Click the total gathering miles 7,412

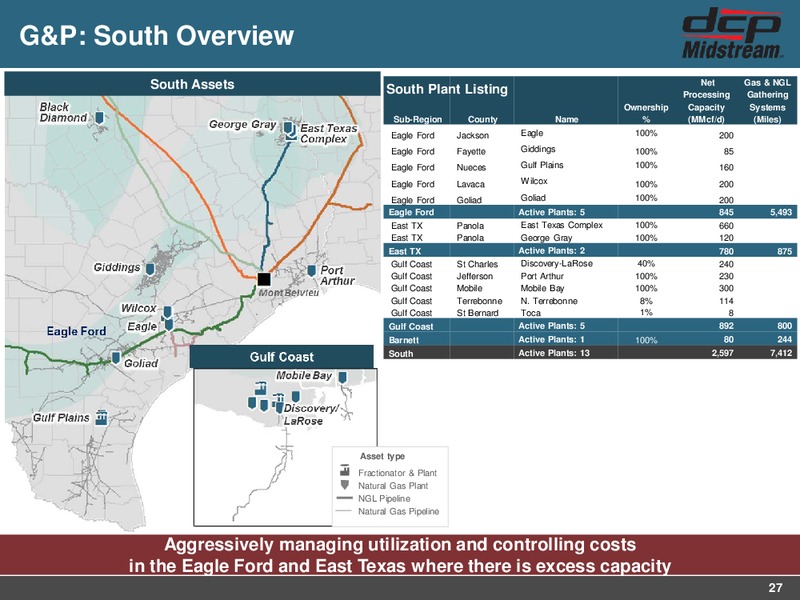click(x=781, y=353)
